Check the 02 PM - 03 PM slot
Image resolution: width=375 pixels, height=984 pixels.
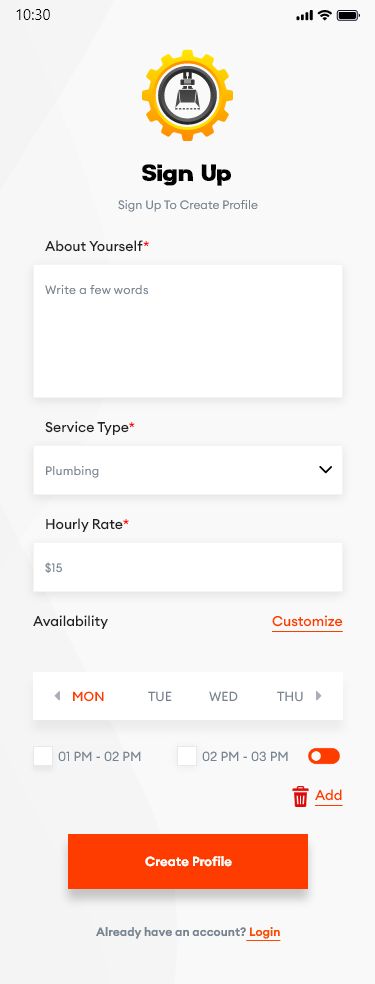(x=187, y=756)
